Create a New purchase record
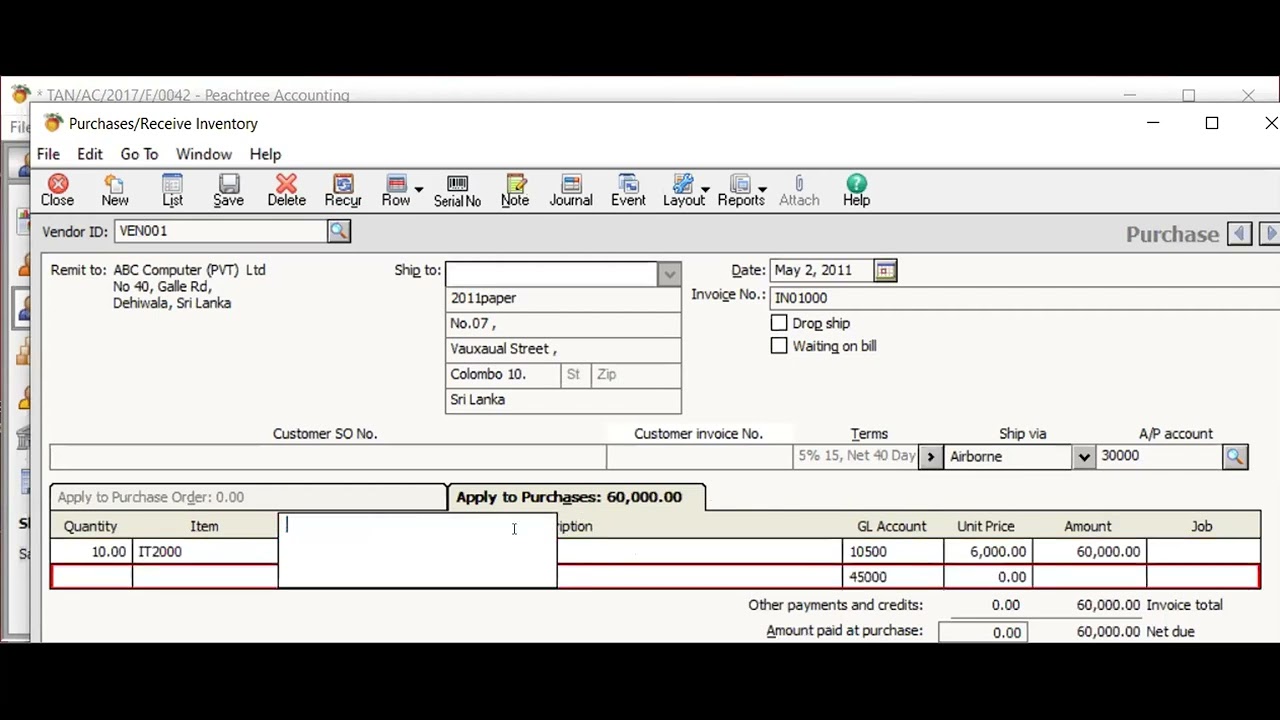The width and height of the screenshot is (1280, 720). (115, 190)
